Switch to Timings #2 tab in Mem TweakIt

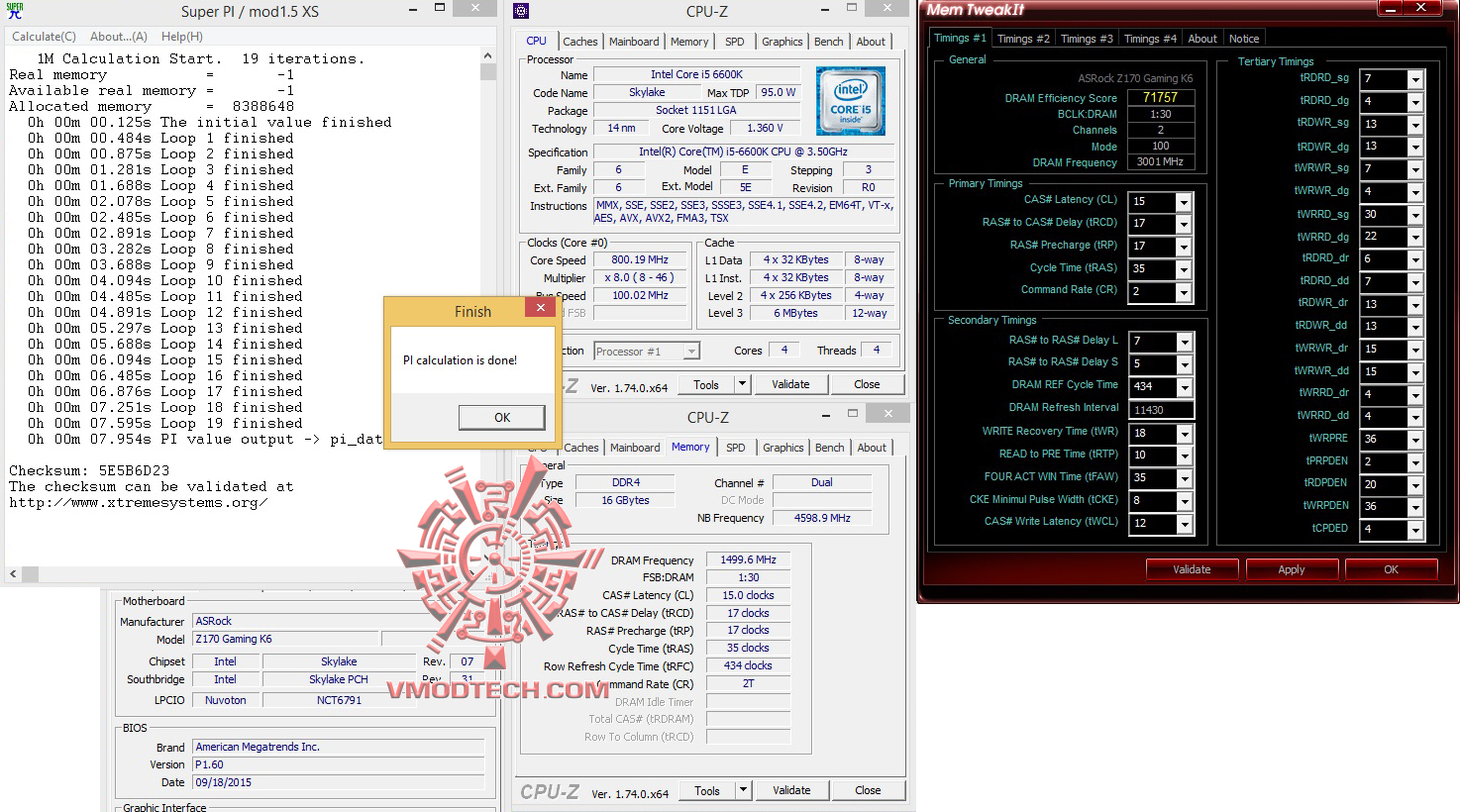pyautogui.click(x=1023, y=39)
